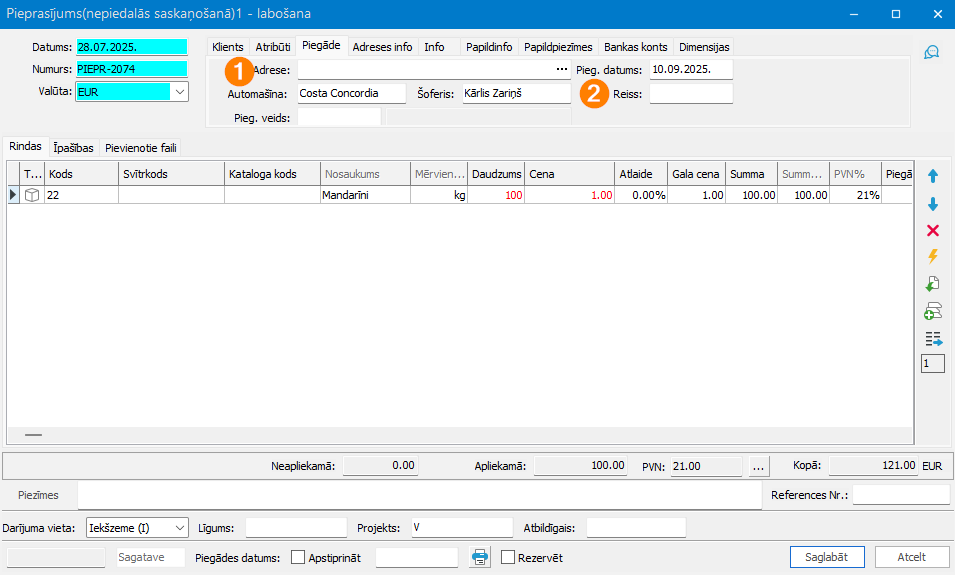Open the Dimensijas tab
Screen dimensions: 955x575
(704, 47)
